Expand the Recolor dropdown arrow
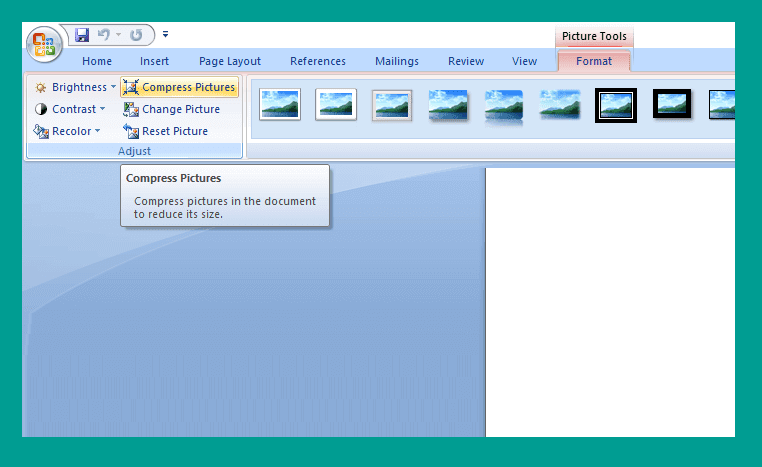 [x=98, y=131]
